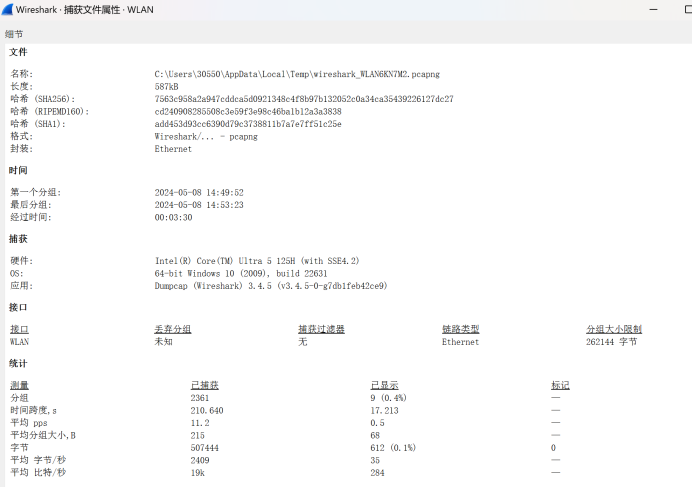Click the 细节 section label
The height and width of the screenshot is (487, 693).
point(14,34)
